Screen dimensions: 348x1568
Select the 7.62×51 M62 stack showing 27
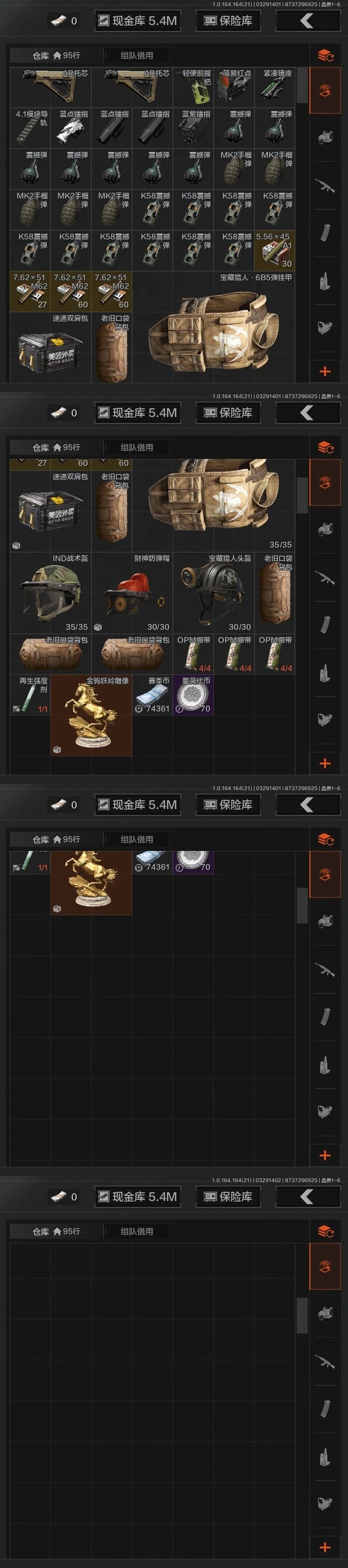pos(30,291)
